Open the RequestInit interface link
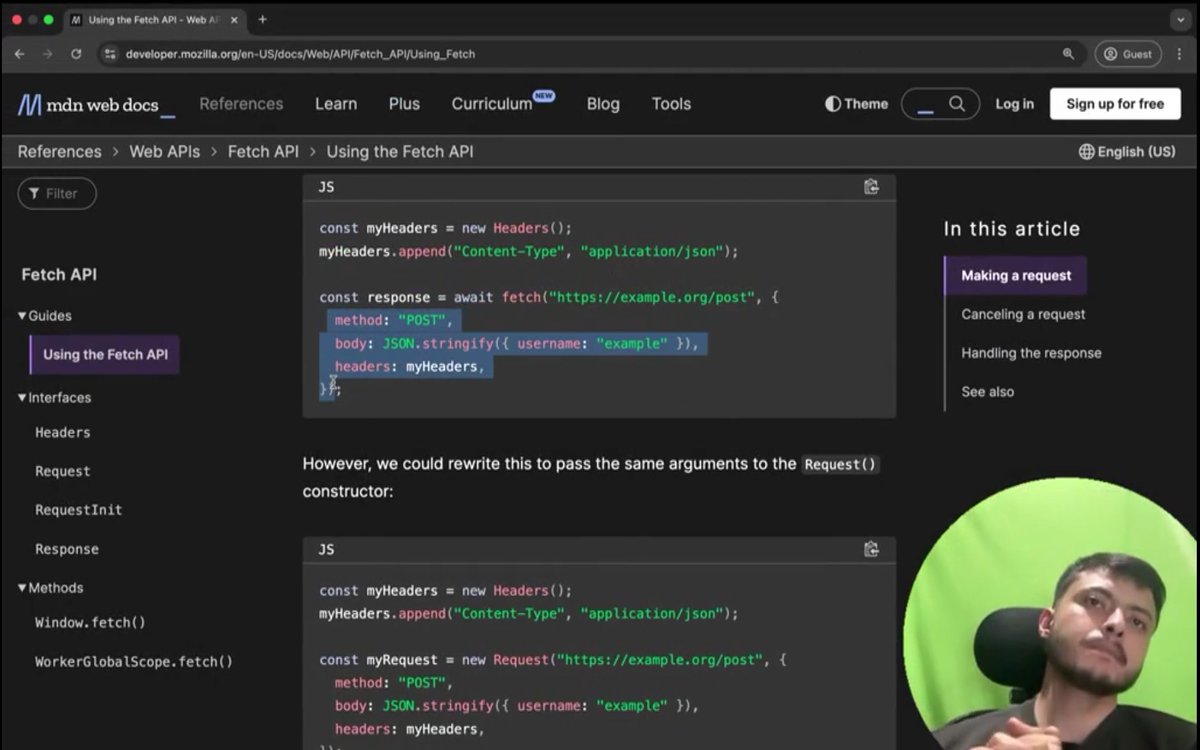 click(78, 510)
